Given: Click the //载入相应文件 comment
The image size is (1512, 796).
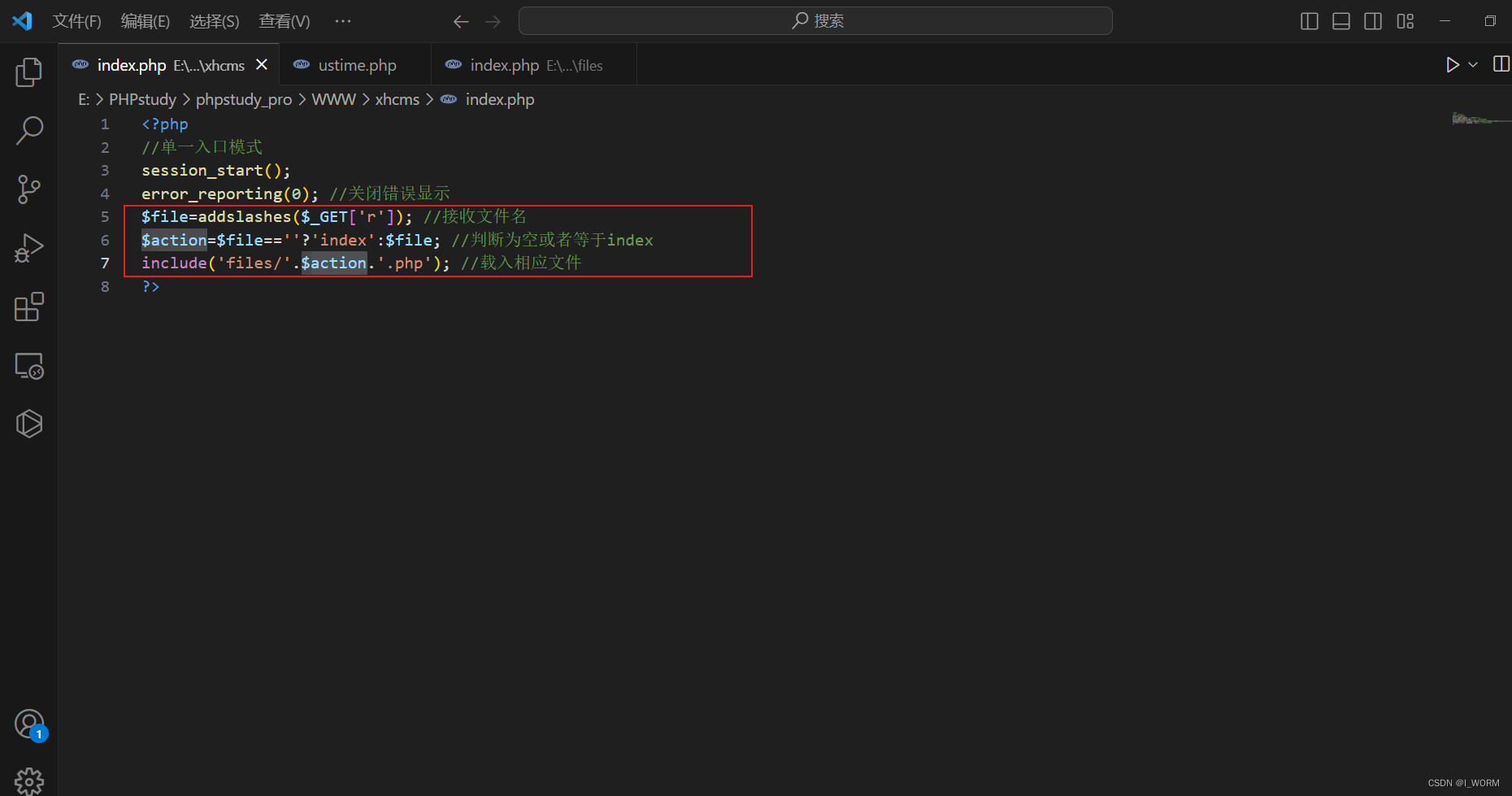Looking at the screenshot, I should (x=521, y=263).
